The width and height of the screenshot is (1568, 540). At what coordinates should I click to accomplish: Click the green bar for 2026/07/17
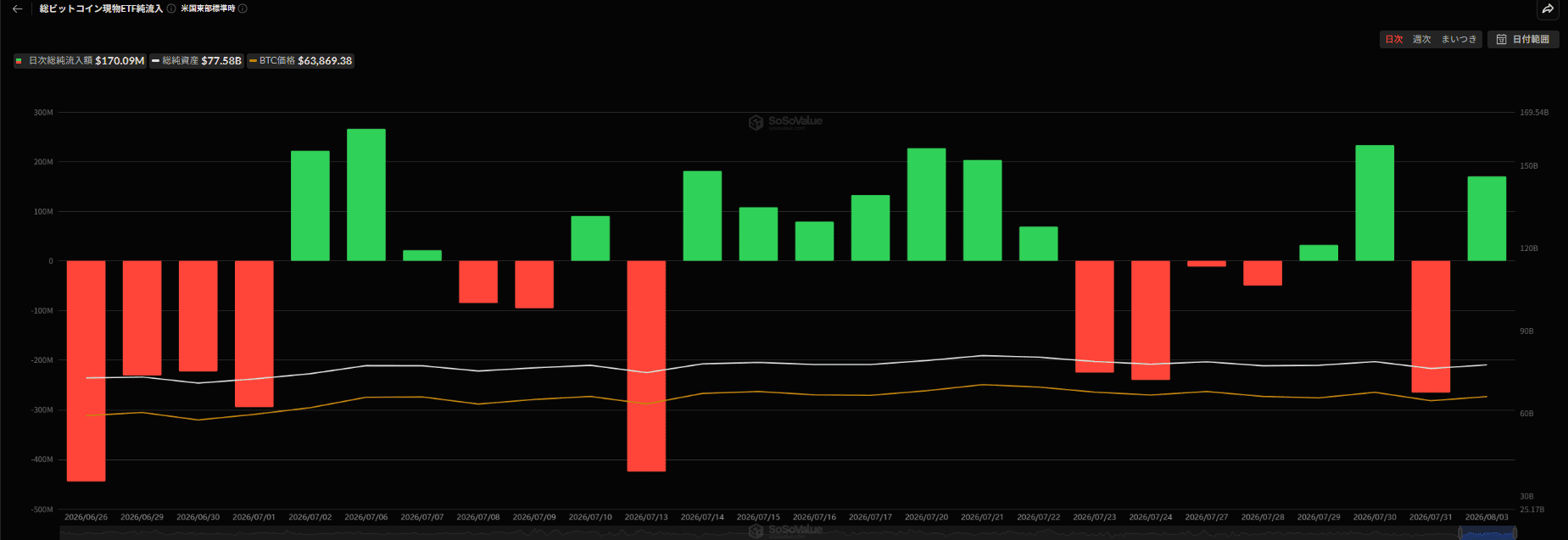tap(870, 228)
